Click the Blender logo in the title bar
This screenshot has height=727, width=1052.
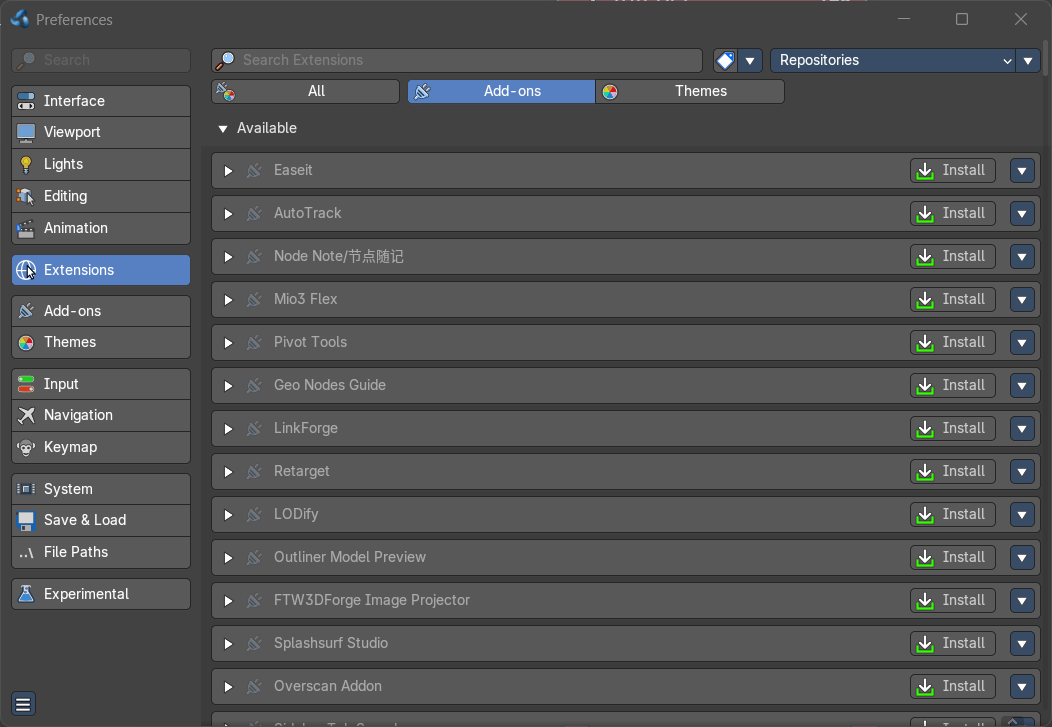pos(20,19)
